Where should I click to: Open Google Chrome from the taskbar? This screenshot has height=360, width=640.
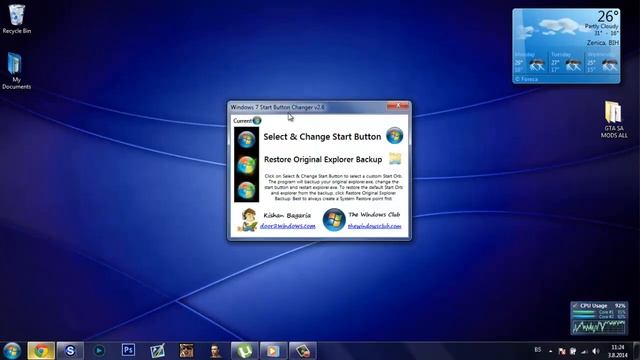41,351
